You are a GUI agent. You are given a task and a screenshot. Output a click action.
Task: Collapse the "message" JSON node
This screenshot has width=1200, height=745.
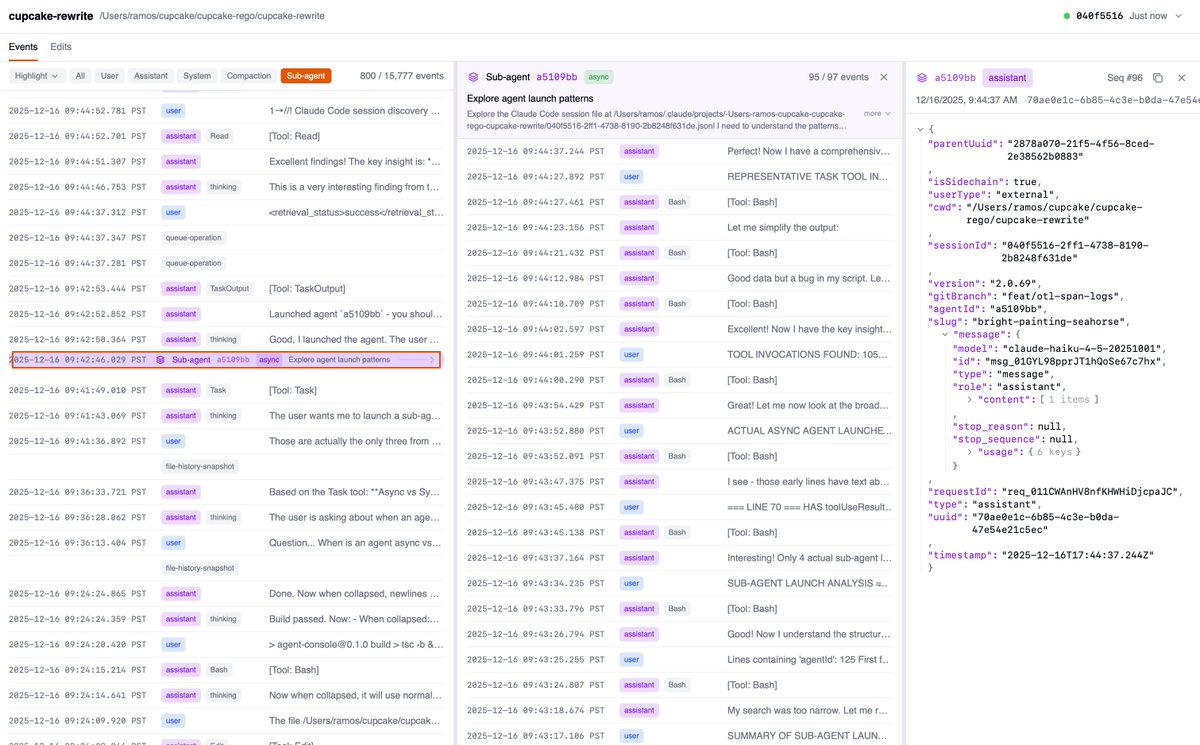(947, 335)
